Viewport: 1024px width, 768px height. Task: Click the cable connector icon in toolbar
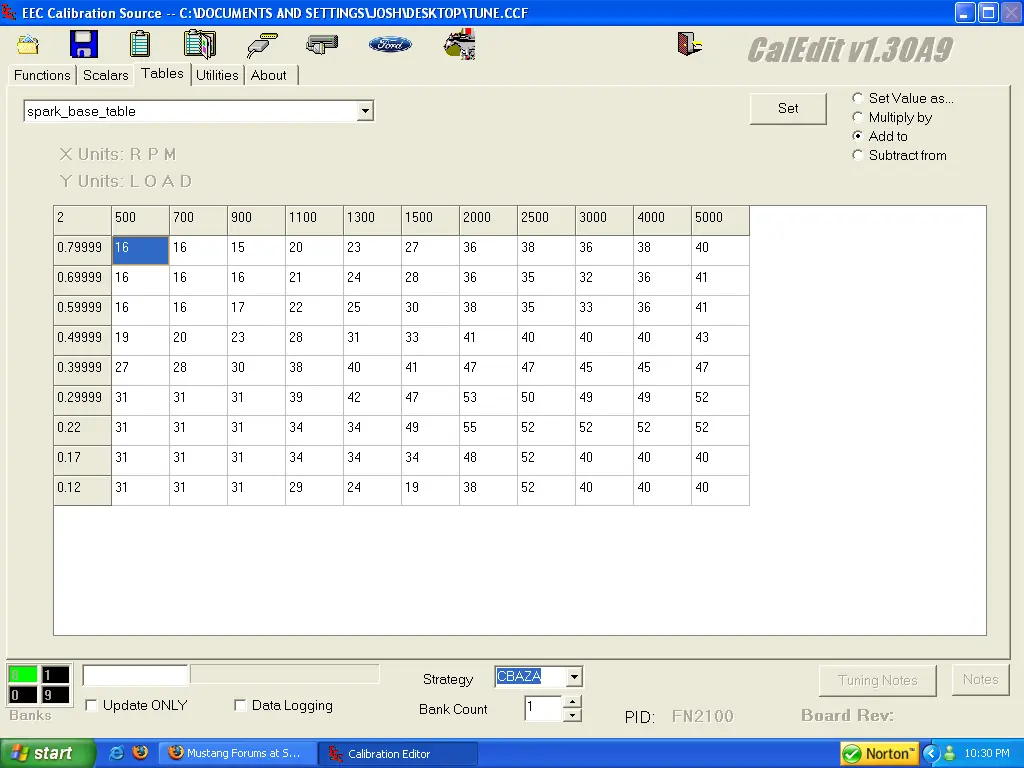pos(262,45)
